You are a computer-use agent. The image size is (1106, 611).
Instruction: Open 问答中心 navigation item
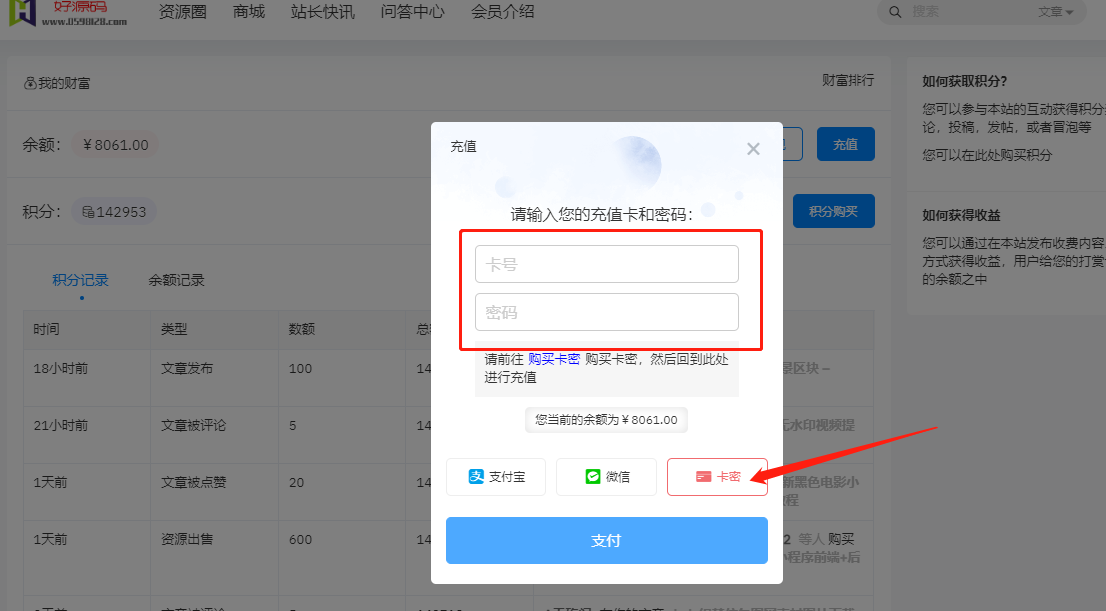pyautogui.click(x=412, y=12)
